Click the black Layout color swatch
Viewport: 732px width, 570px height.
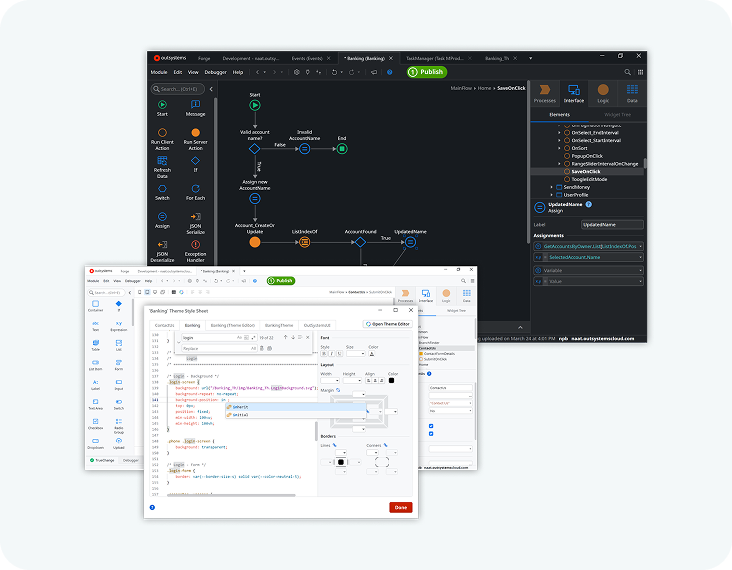[393, 380]
